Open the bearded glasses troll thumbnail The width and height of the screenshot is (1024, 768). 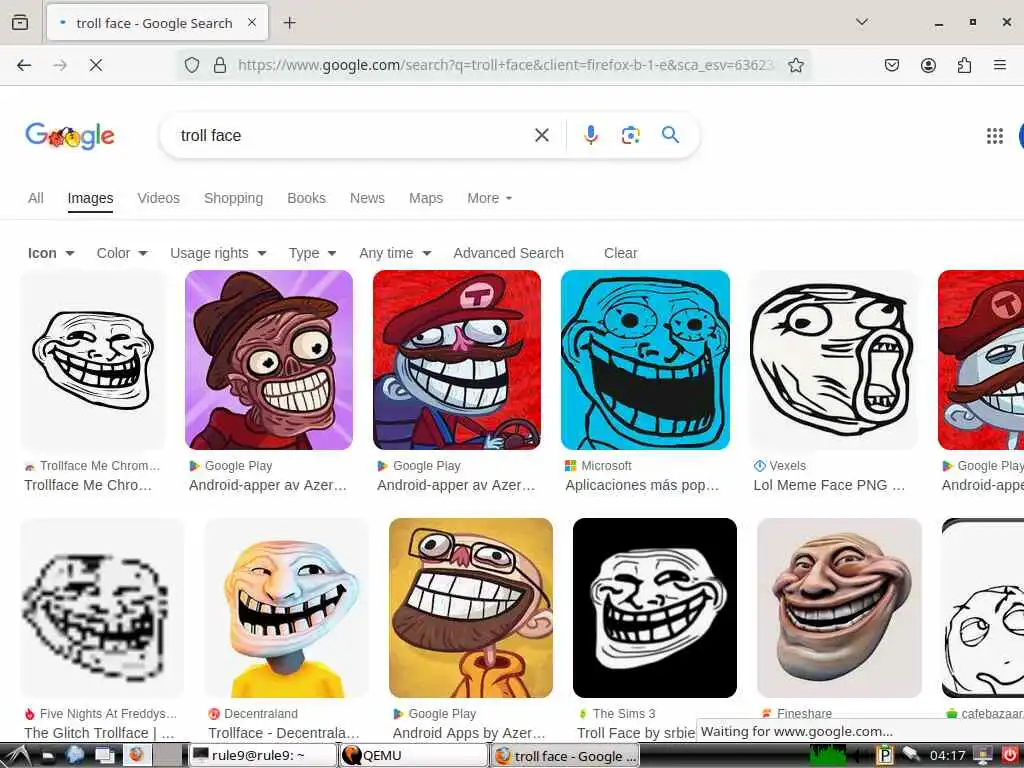pyautogui.click(x=471, y=608)
